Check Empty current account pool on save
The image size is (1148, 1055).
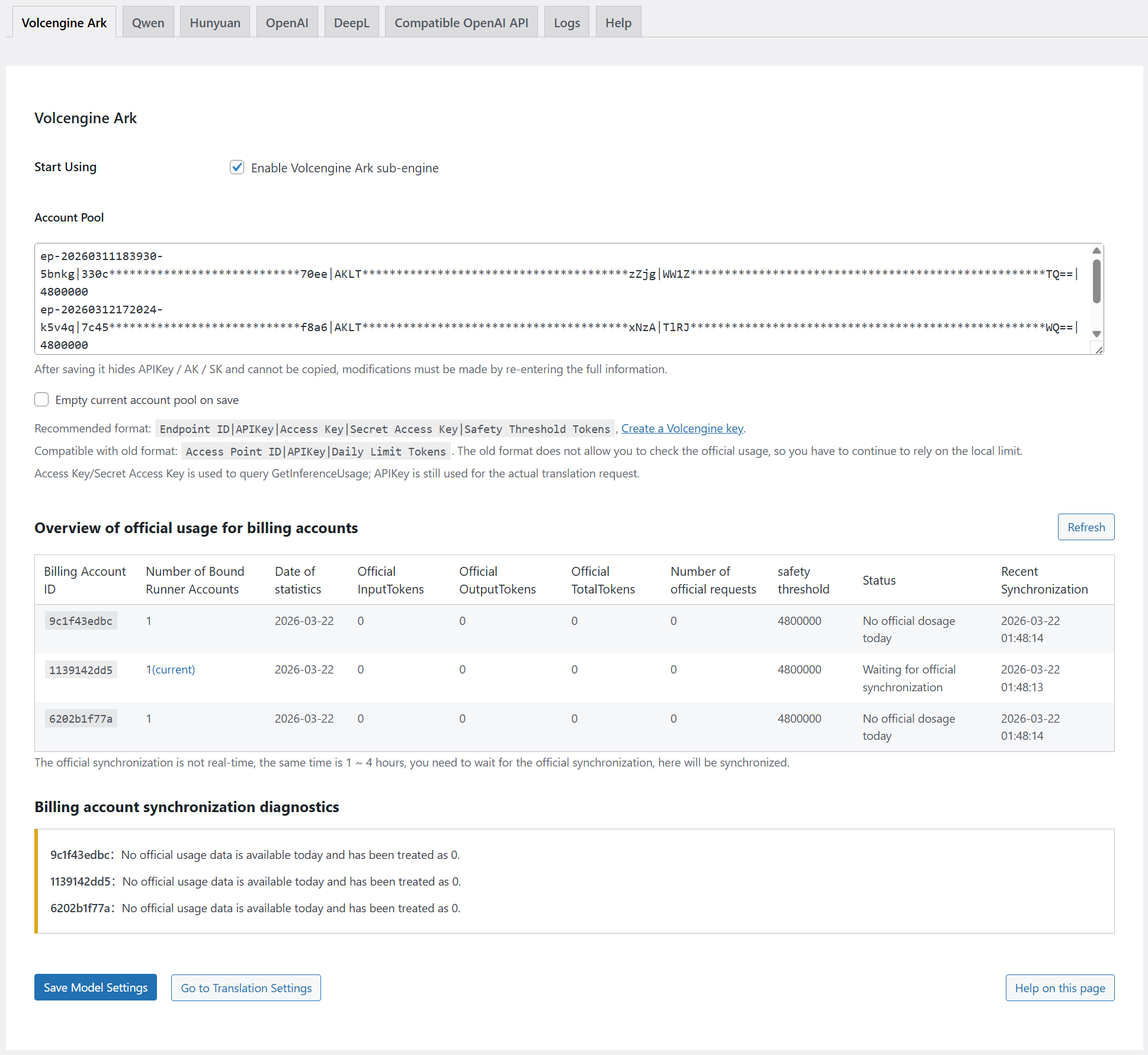point(41,399)
